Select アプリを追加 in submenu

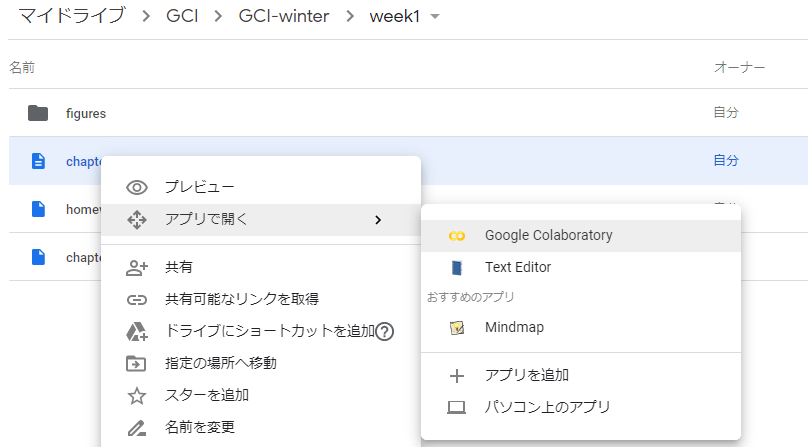coord(581,375)
